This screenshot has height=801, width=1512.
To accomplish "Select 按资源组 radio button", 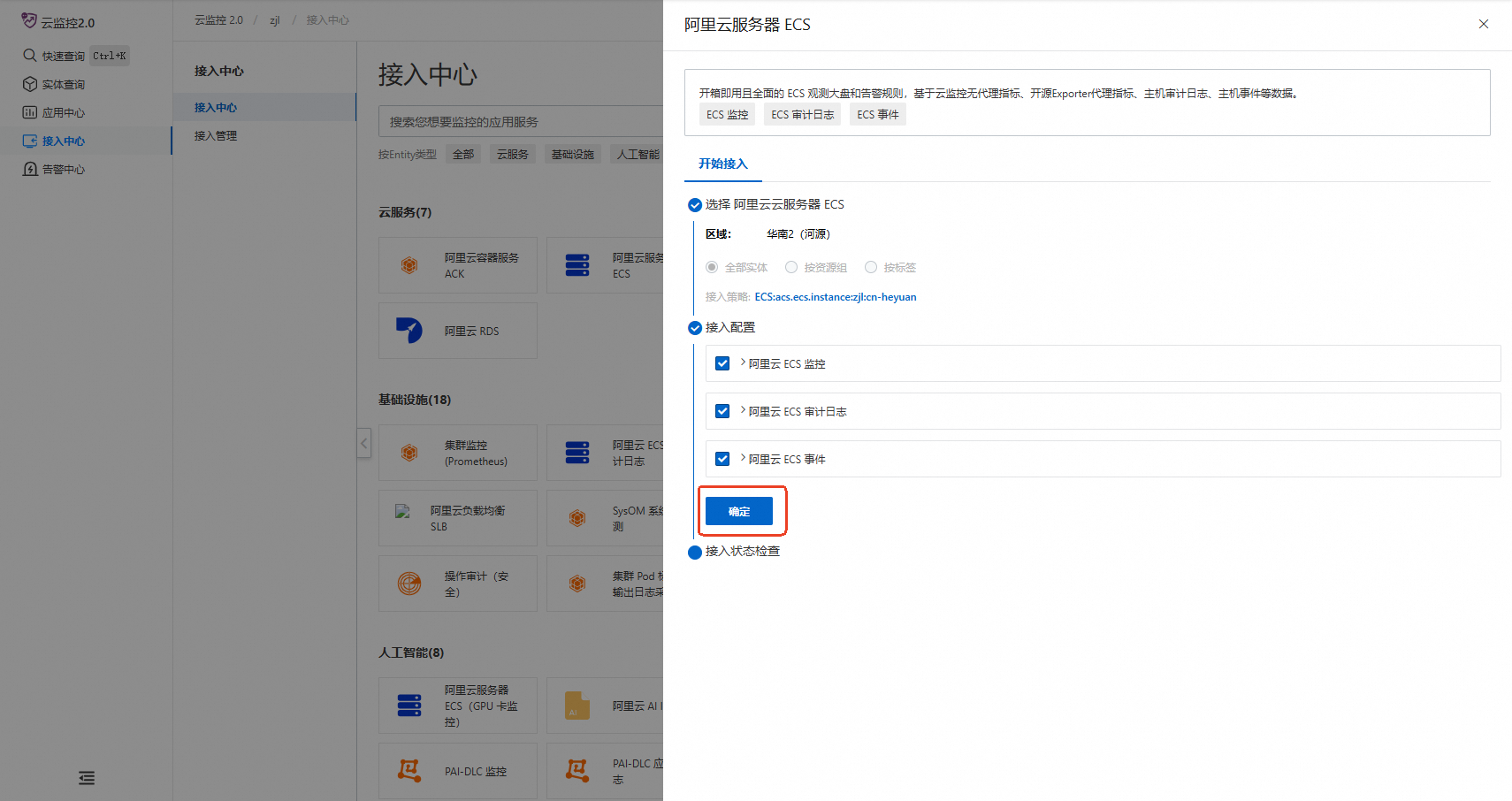I will [x=791, y=267].
